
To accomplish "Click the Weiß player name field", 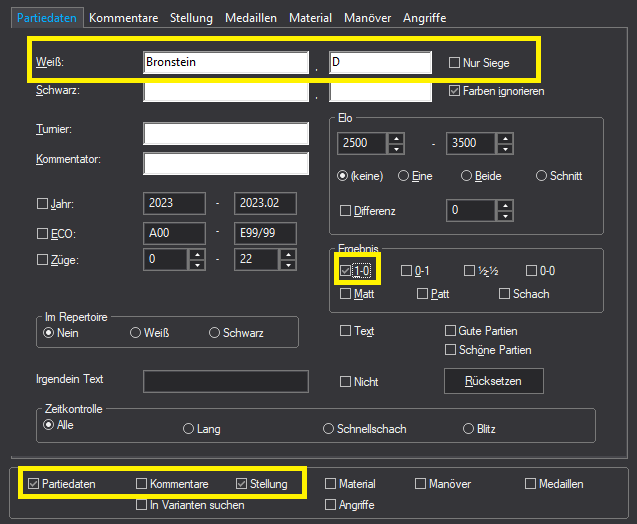I will pyautogui.click(x=226, y=62).
